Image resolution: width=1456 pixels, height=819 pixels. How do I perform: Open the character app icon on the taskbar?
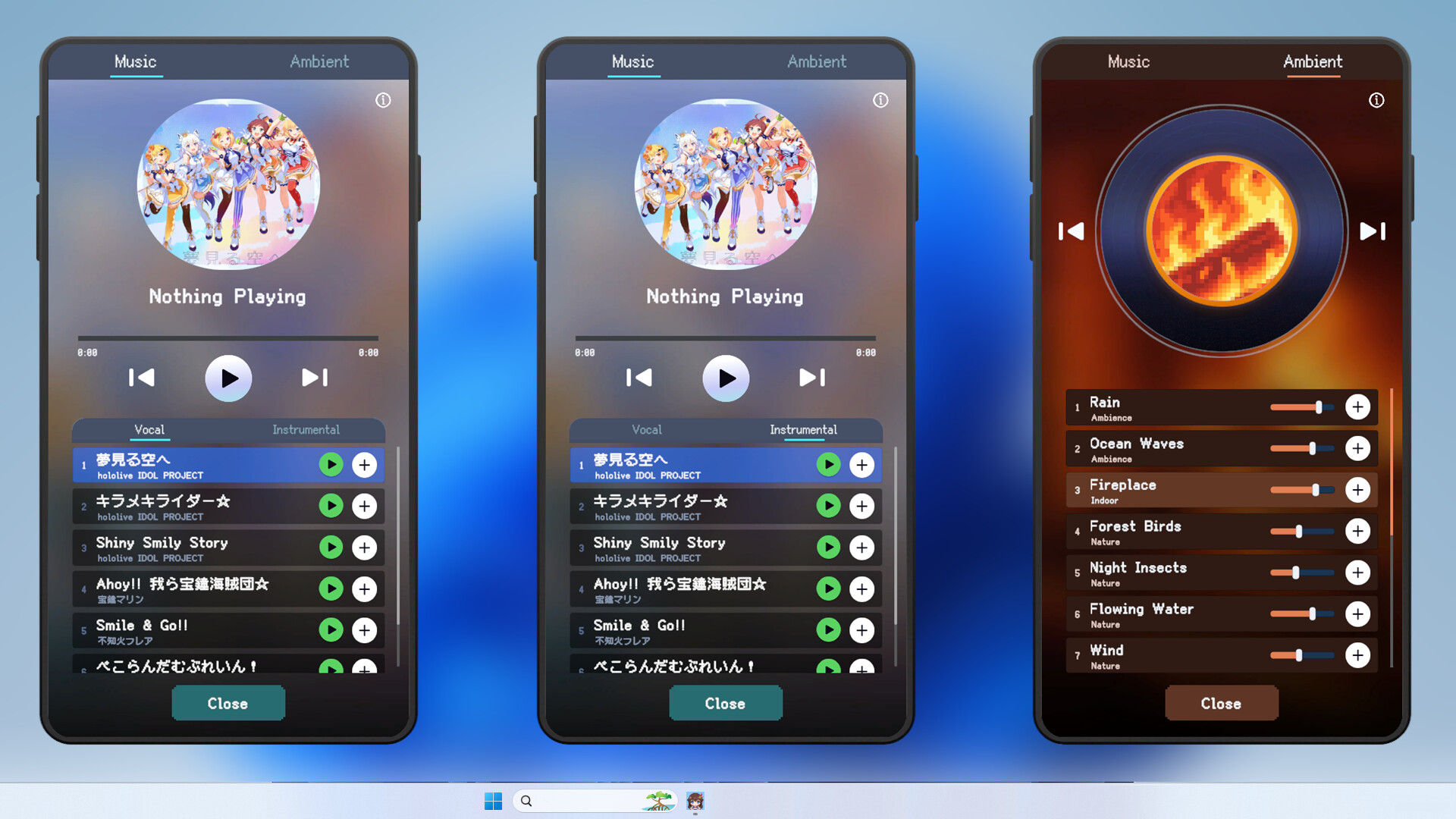[695, 801]
